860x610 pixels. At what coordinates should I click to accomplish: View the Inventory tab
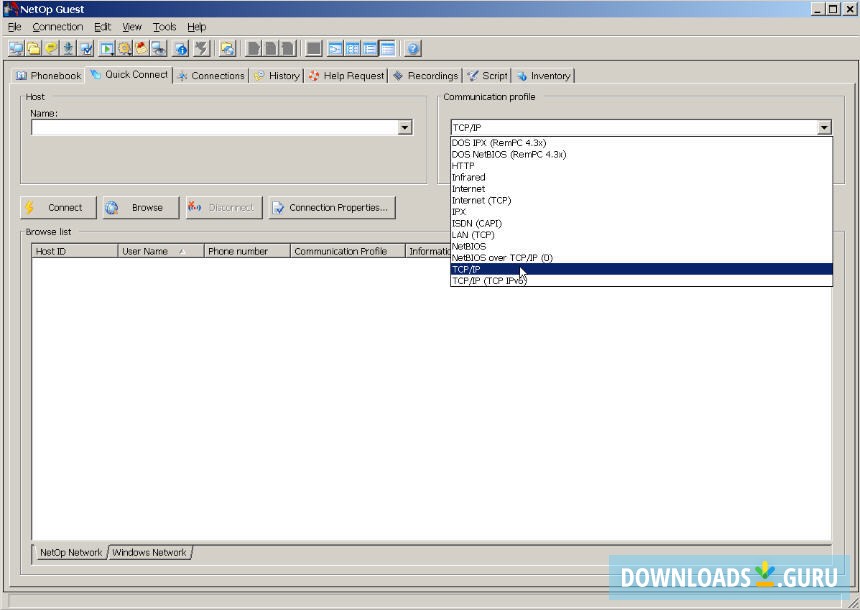pyautogui.click(x=544, y=76)
